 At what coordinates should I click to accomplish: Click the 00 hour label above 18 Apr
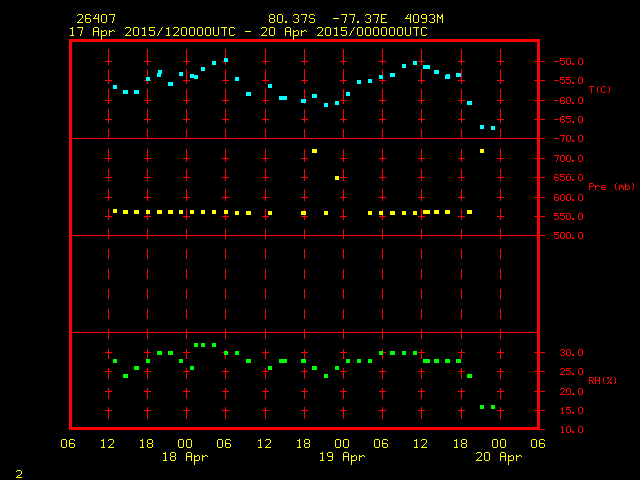(185, 444)
